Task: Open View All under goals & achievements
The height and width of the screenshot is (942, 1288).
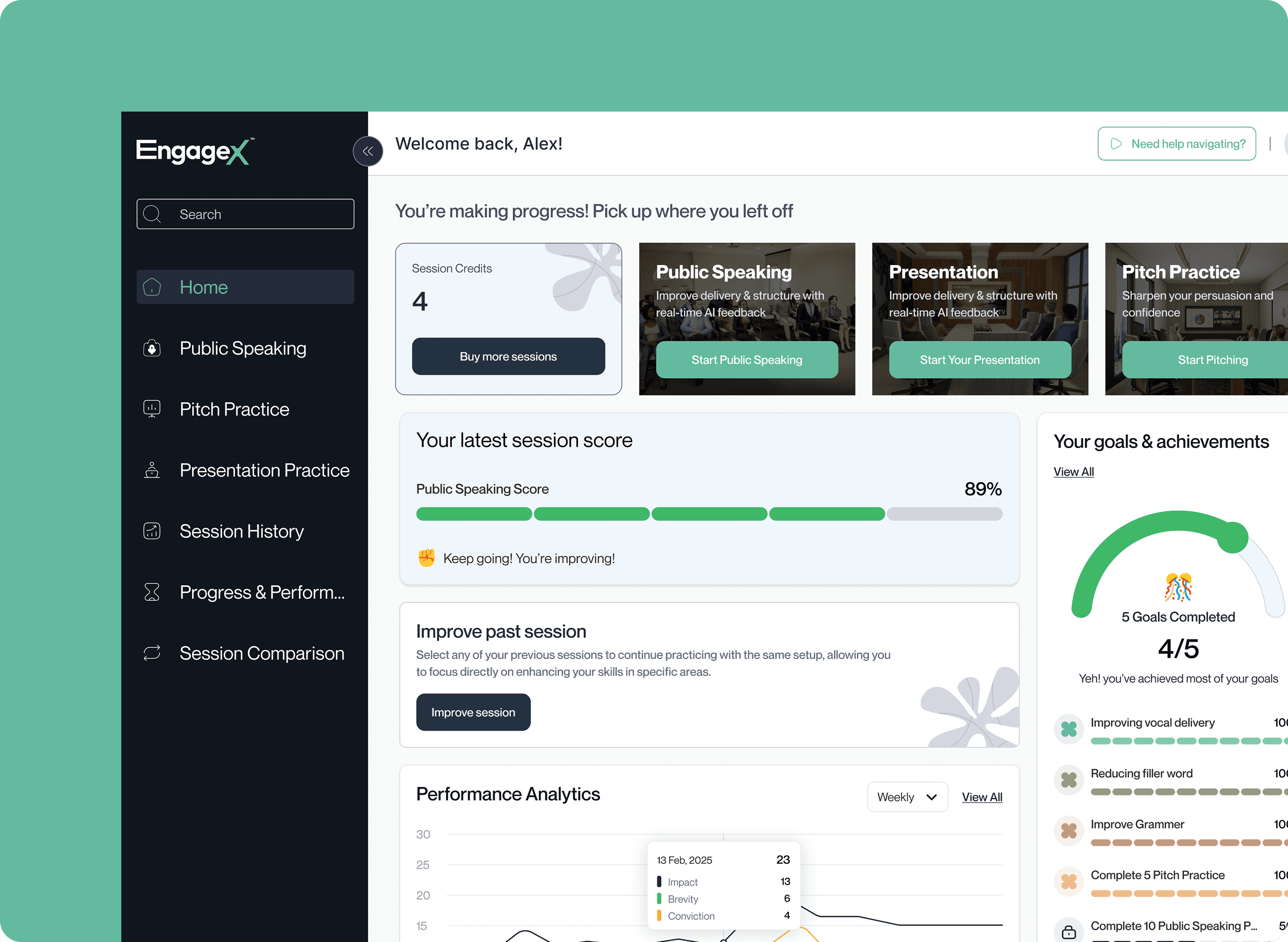Action: click(x=1073, y=472)
